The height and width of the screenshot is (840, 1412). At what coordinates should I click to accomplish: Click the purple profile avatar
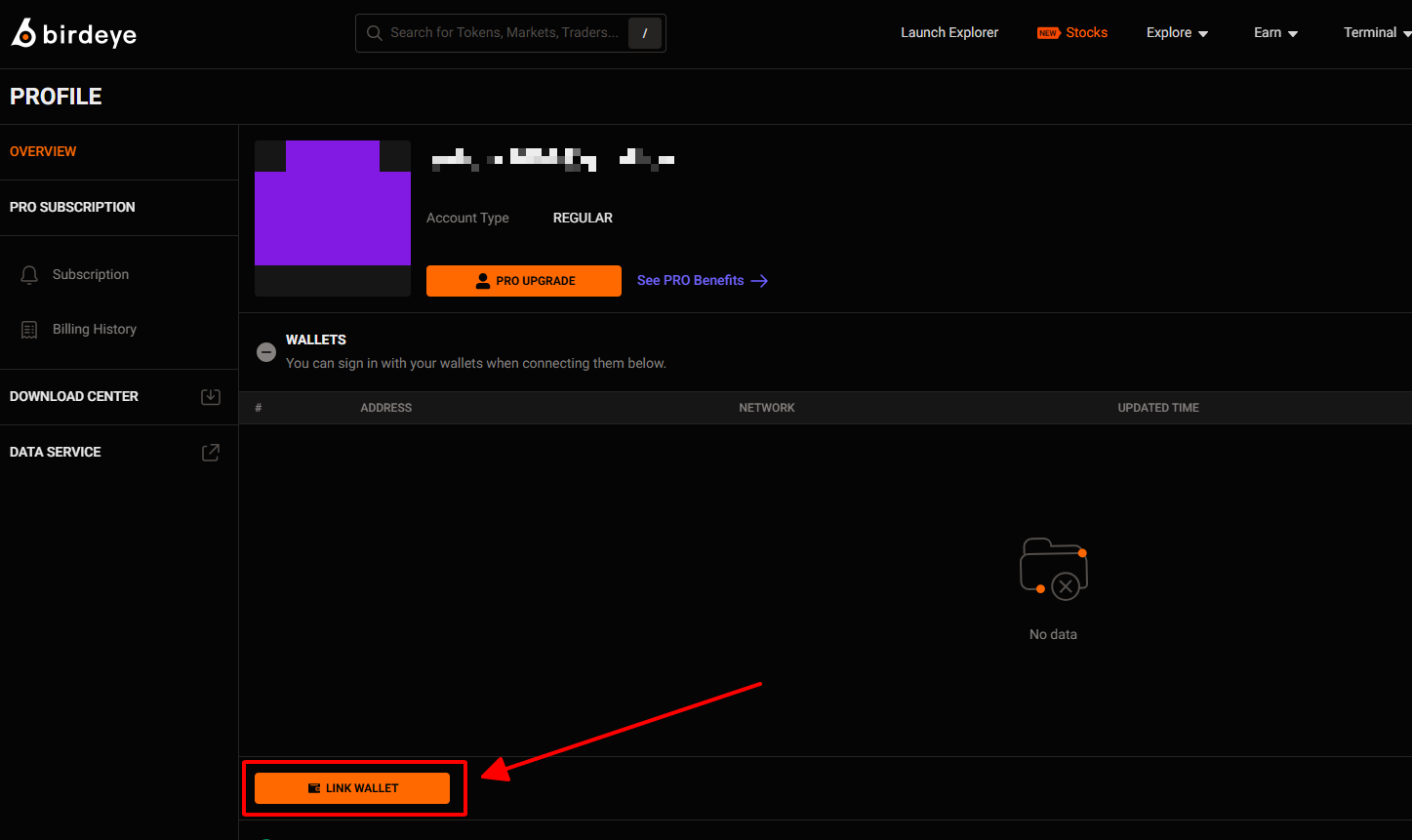tap(333, 219)
